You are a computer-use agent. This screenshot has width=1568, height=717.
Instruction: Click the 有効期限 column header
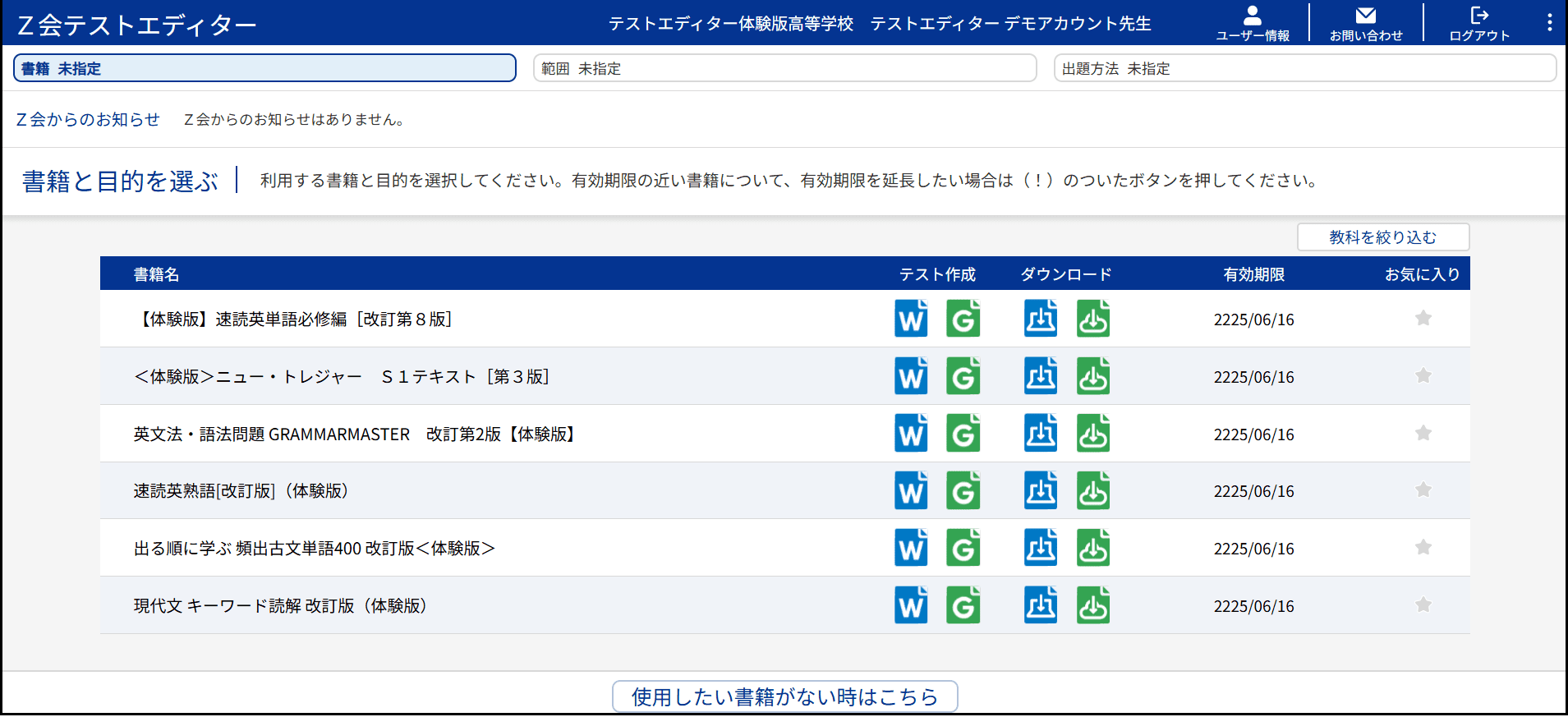[x=1253, y=274]
